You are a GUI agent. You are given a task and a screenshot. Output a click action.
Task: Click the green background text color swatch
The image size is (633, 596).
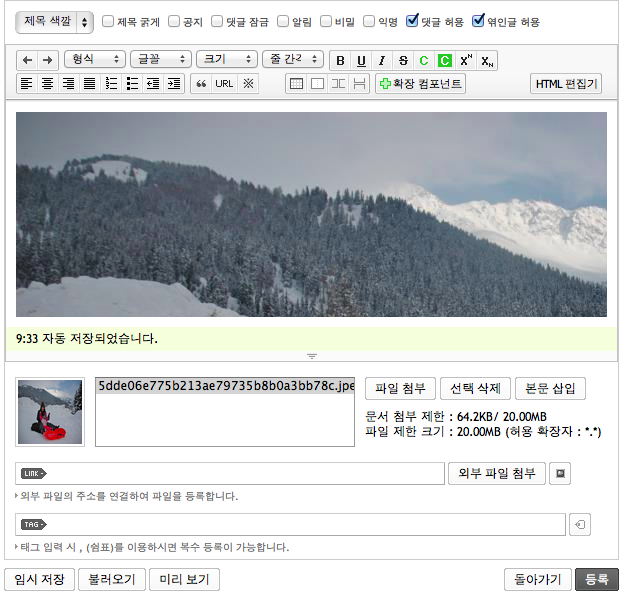444,61
